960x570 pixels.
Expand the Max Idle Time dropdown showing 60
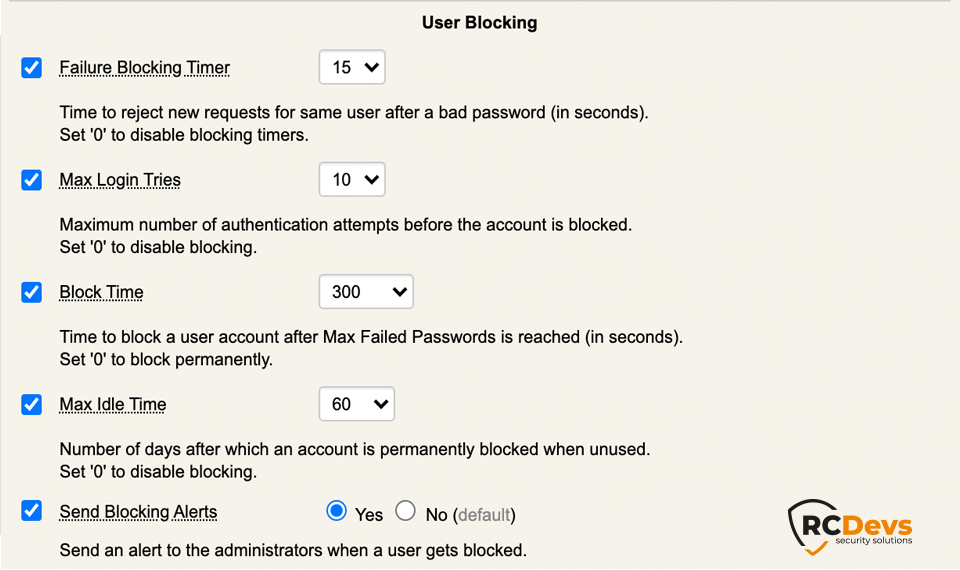pyautogui.click(x=357, y=404)
